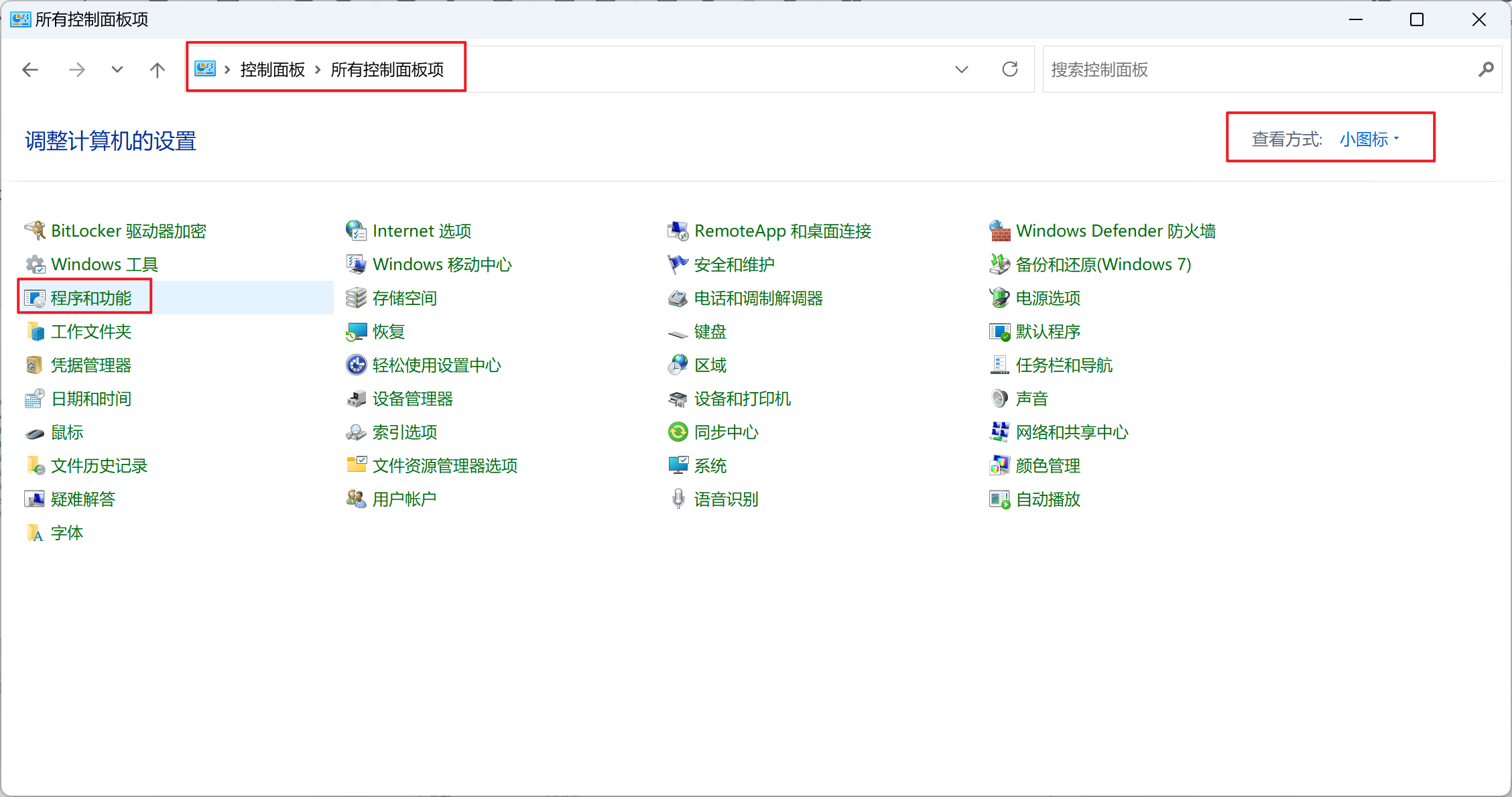This screenshot has width=1512, height=797.
Task: Open the address bar history dropdown arrow
Action: [961, 69]
